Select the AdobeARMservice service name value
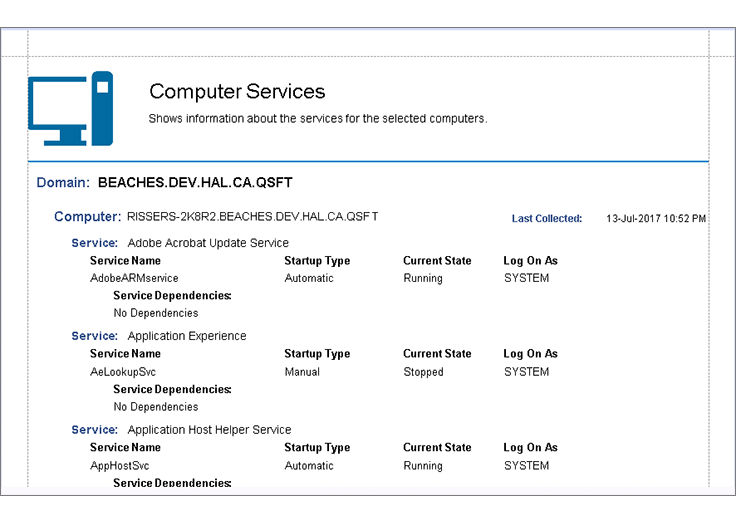Viewport: 736px width, 523px height. [134, 278]
